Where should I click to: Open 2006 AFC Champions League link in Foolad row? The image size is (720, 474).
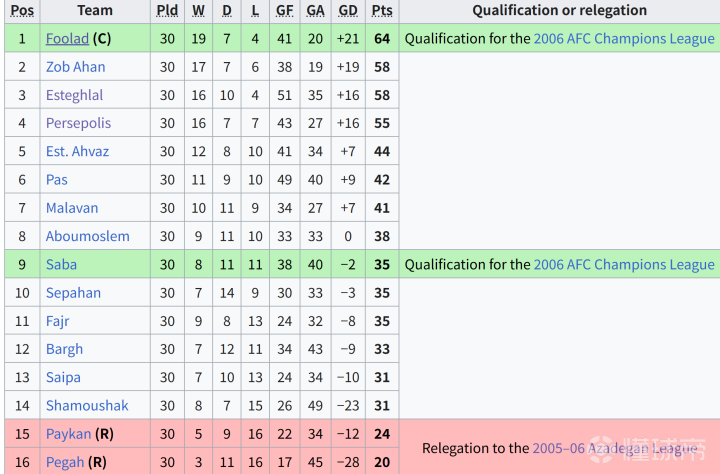click(624, 39)
